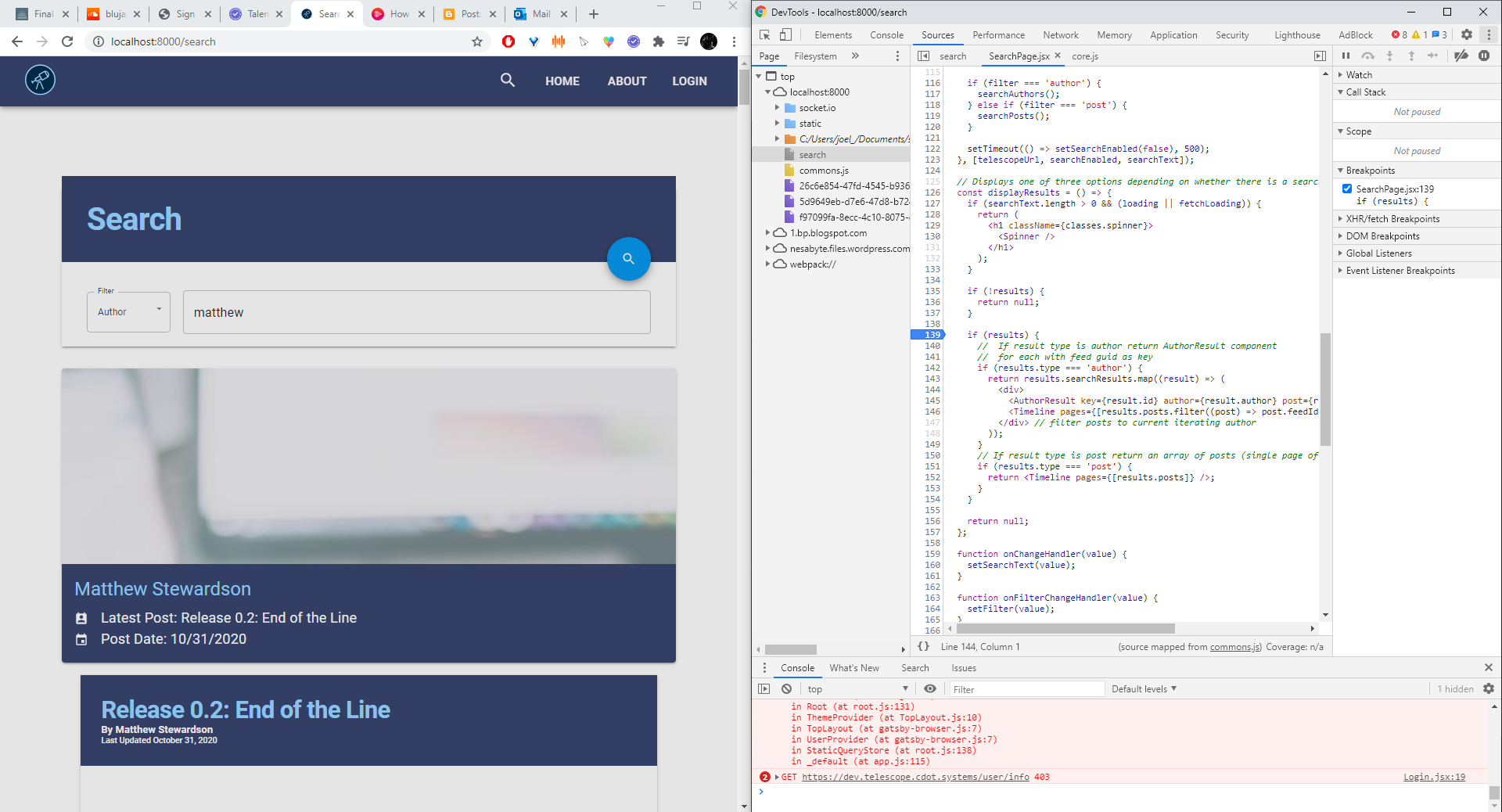Click the Telescope logo in the site header

40,80
